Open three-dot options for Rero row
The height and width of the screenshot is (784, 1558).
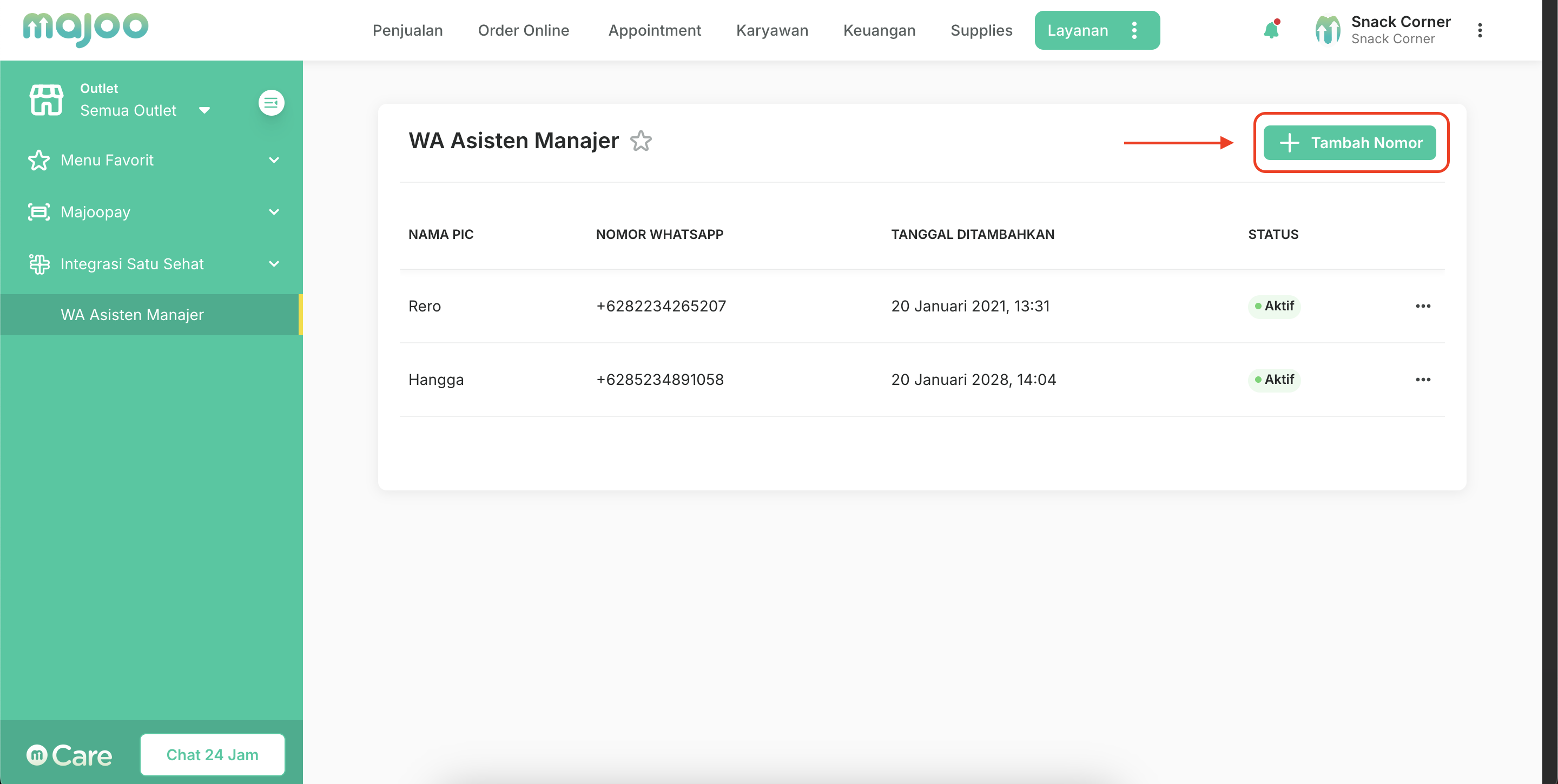pos(1423,306)
